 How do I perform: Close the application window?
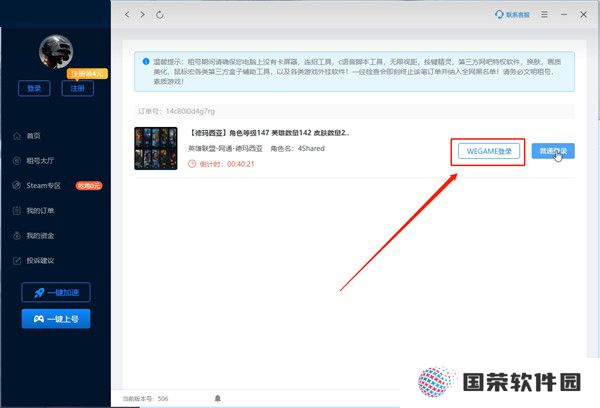[x=583, y=15]
